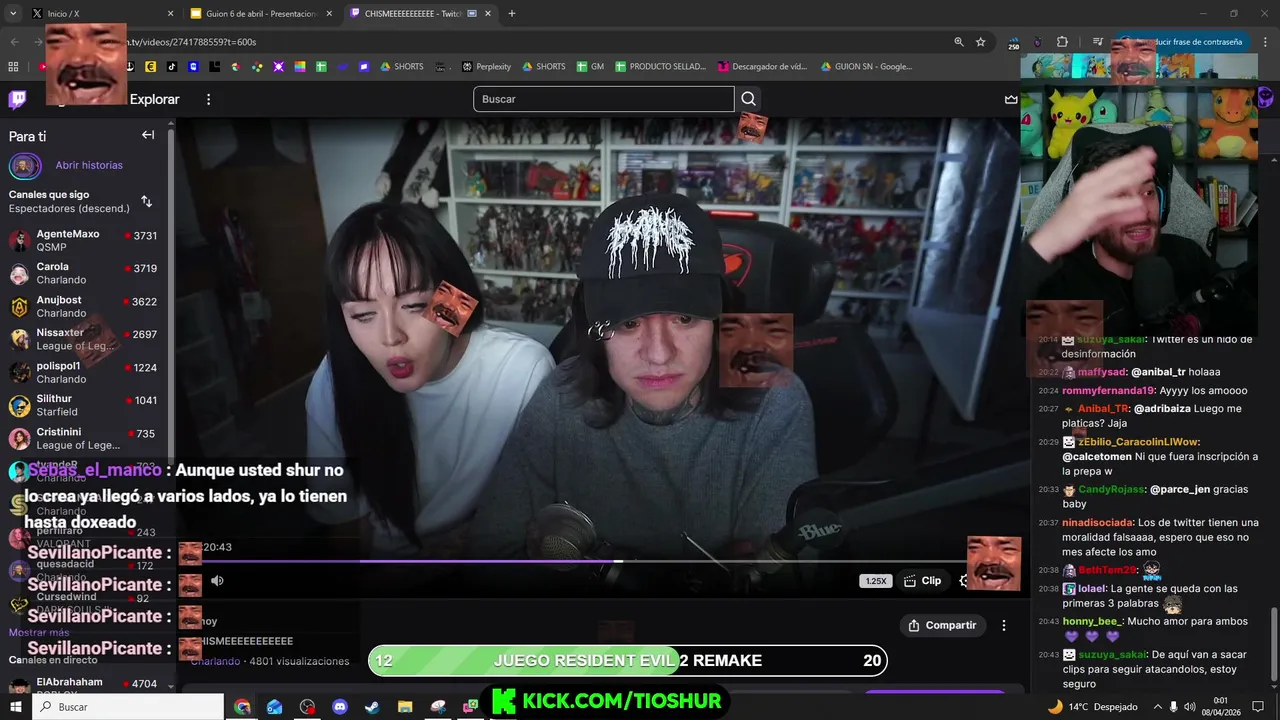Bookmark this page with star icon
Image resolution: width=1280 pixels, height=720 pixels.
(x=981, y=42)
